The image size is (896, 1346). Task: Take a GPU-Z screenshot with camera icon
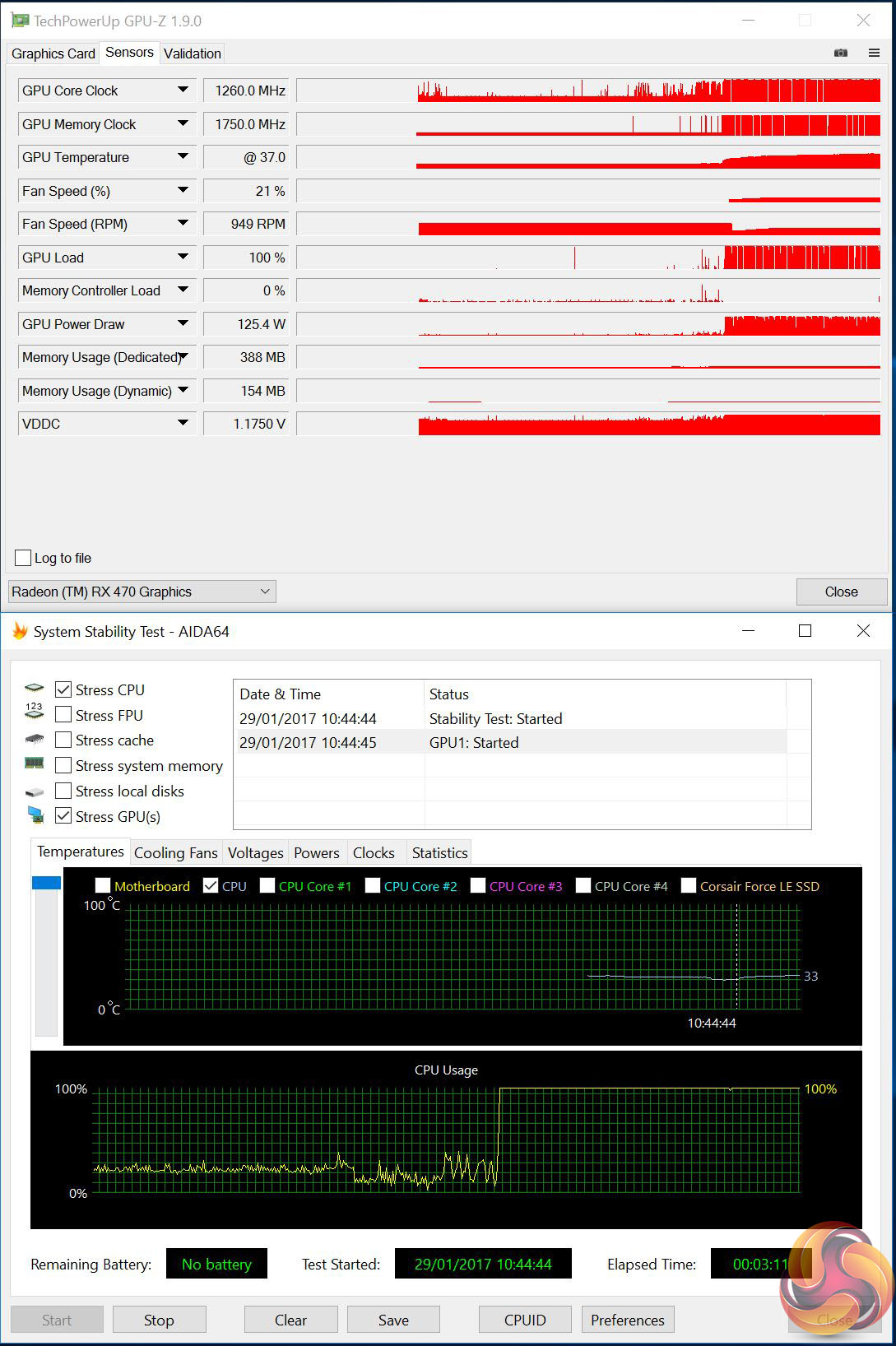840,53
